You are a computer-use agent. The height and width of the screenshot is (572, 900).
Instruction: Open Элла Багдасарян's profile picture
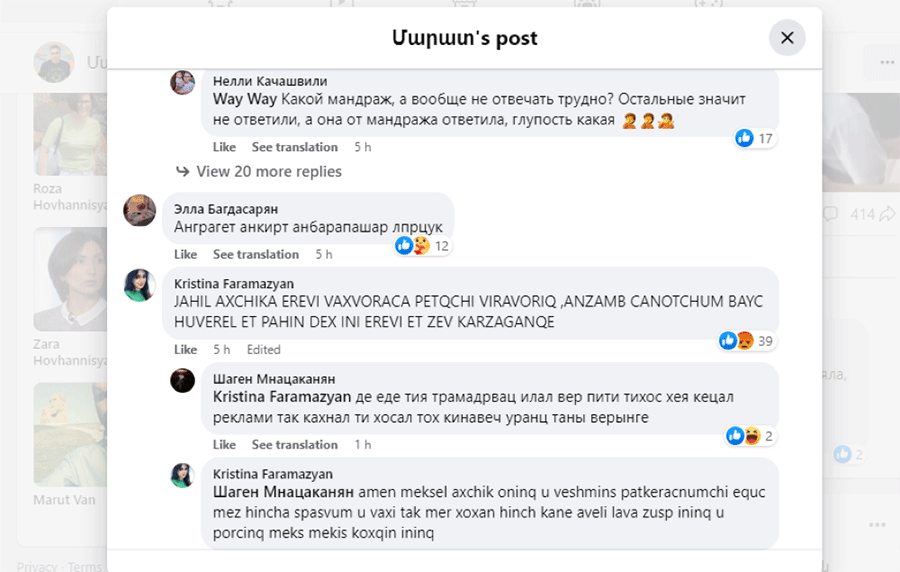click(139, 210)
